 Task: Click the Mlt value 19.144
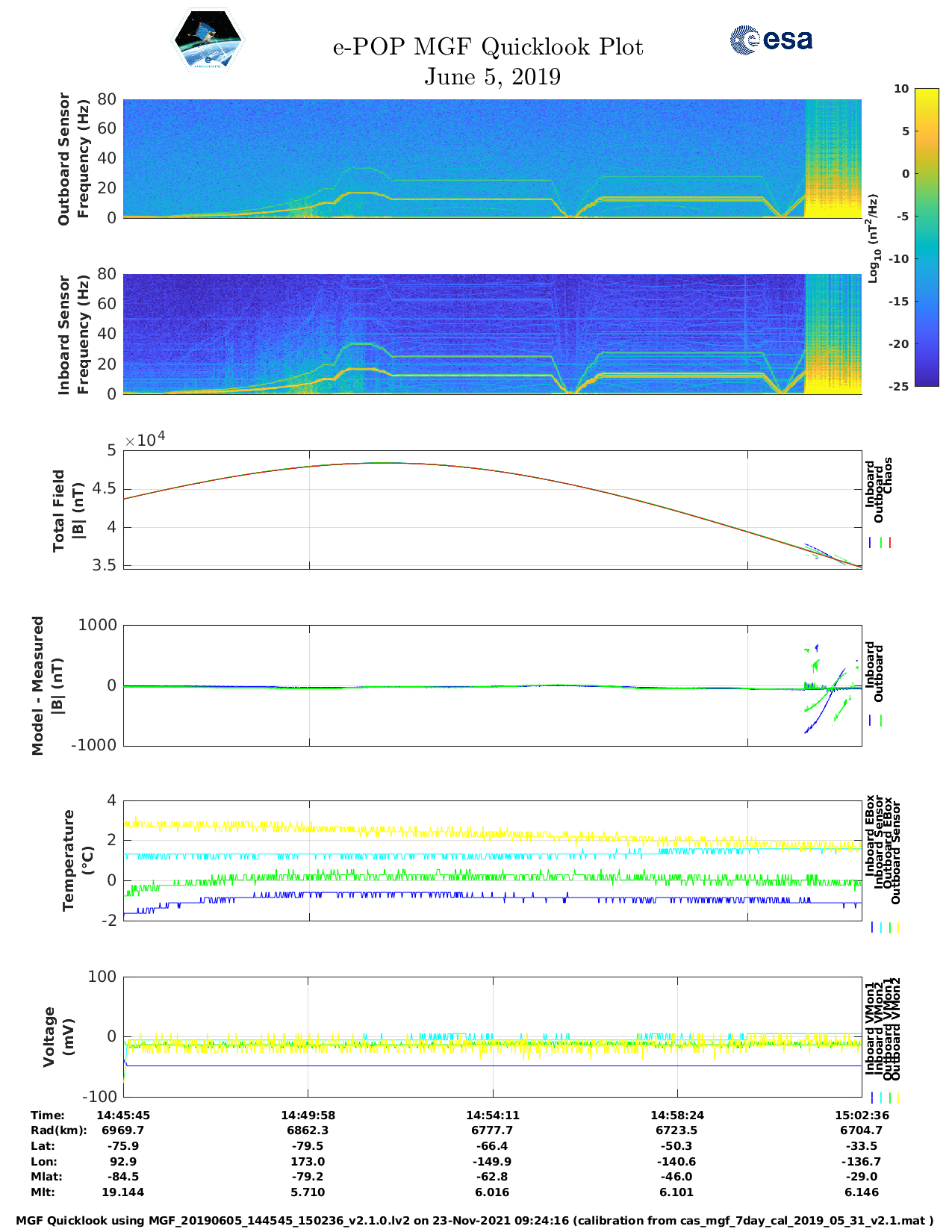coord(123,1192)
